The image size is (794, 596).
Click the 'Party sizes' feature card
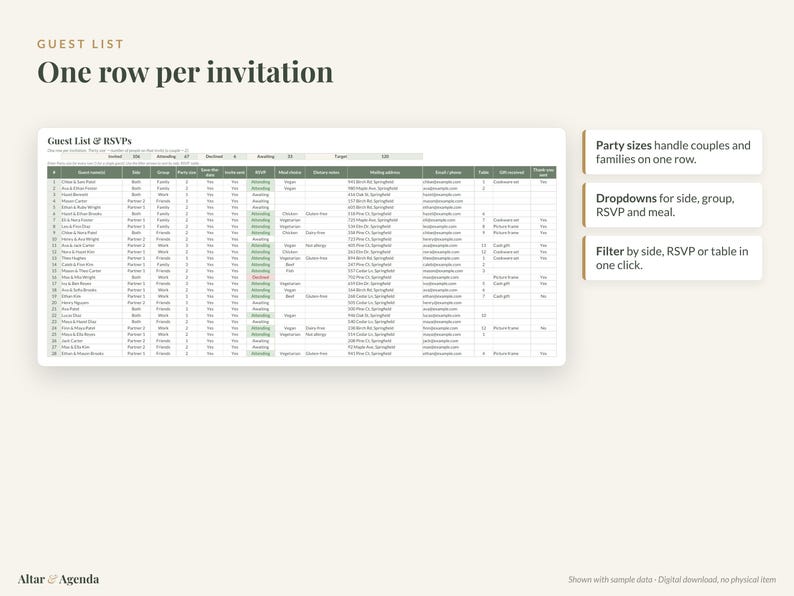[x=672, y=152]
